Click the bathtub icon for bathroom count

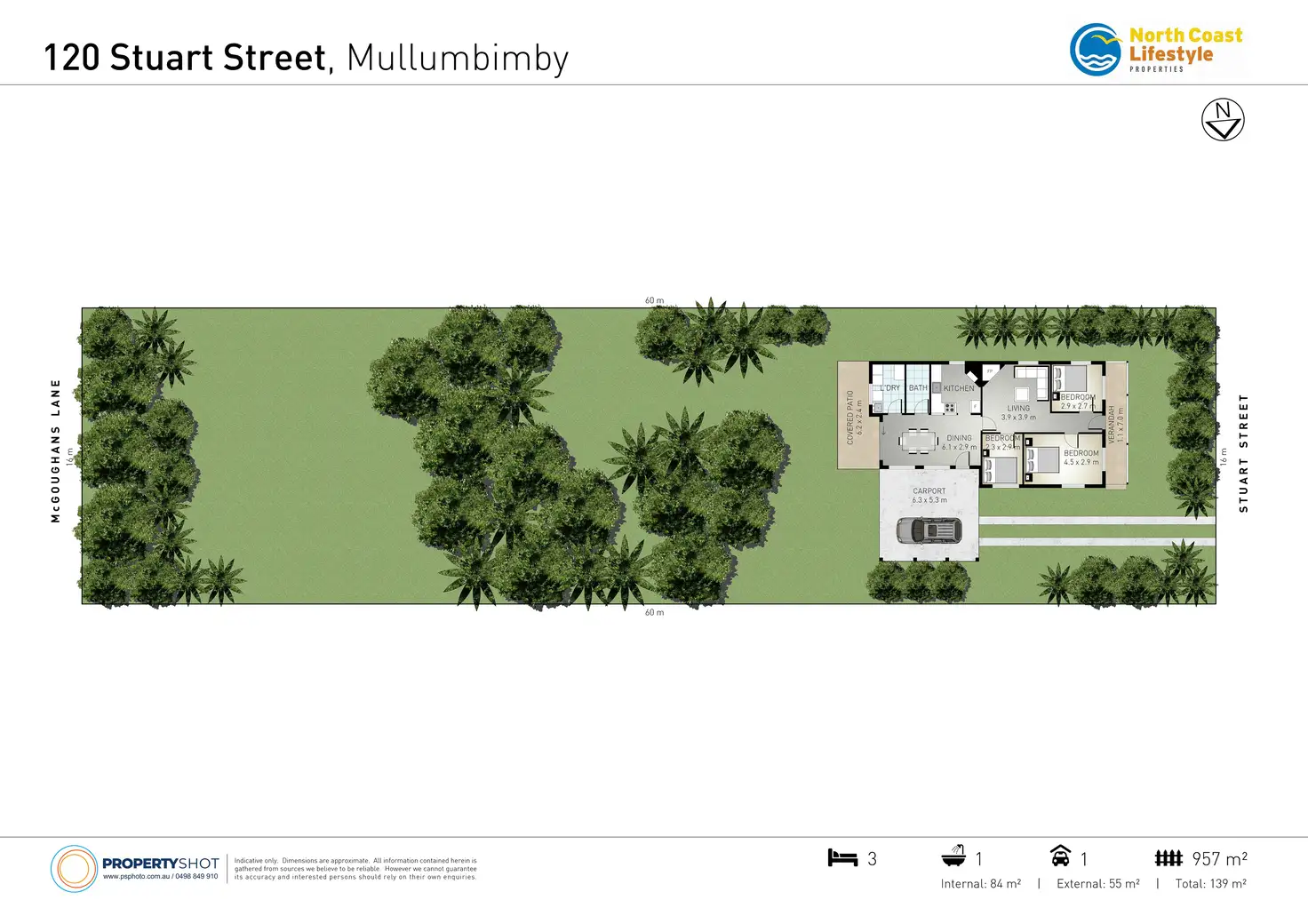(953, 856)
